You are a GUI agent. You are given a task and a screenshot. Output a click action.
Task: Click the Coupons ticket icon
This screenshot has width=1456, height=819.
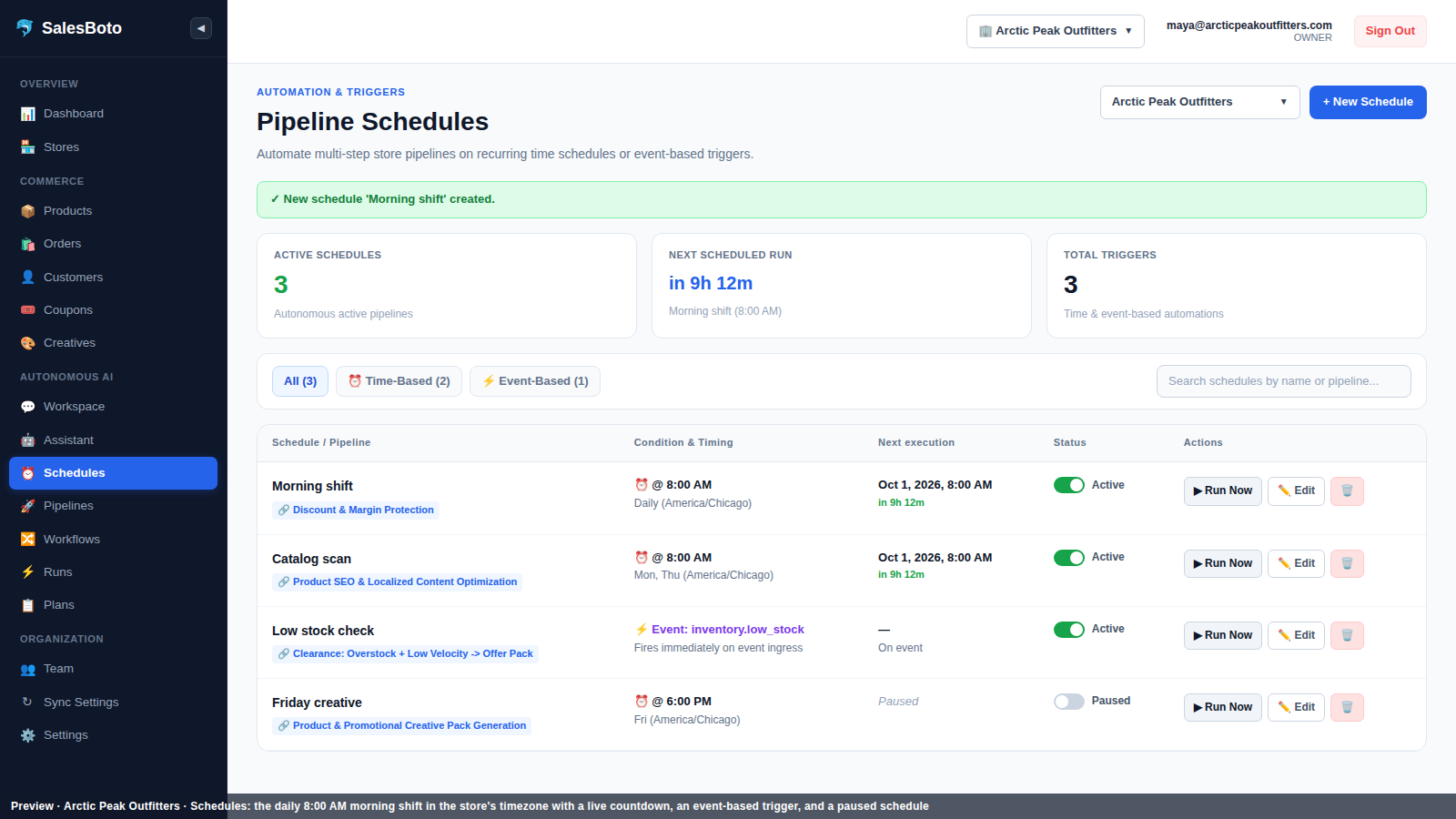(x=28, y=310)
